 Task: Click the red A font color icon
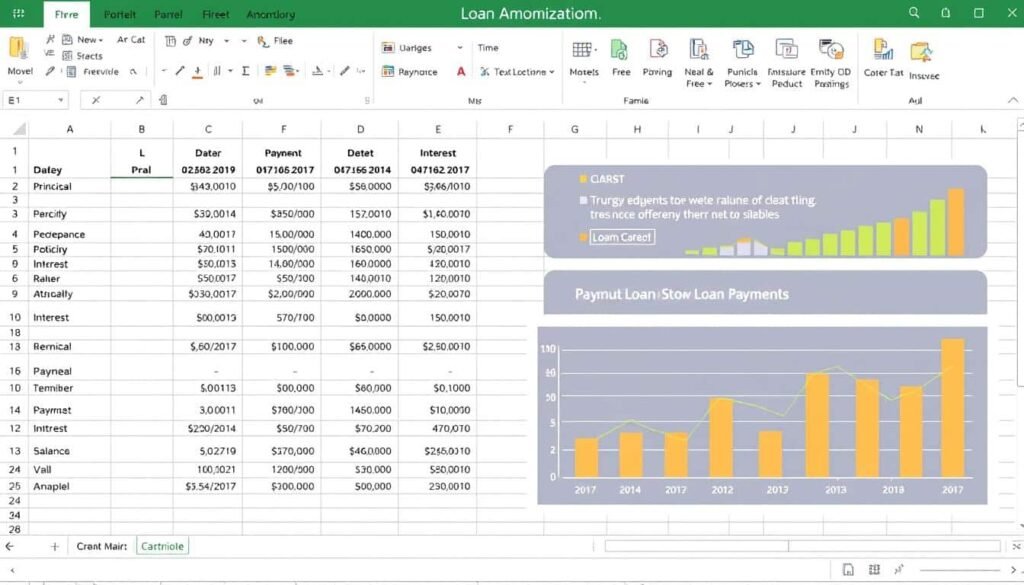point(461,72)
